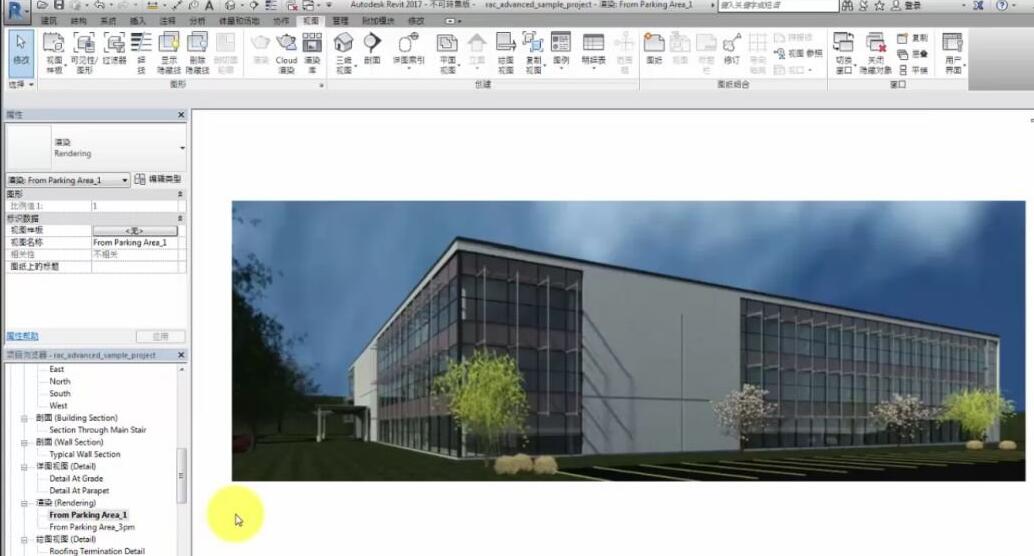
Task: Click the Tile windows (平铺) button
Action: point(913,70)
